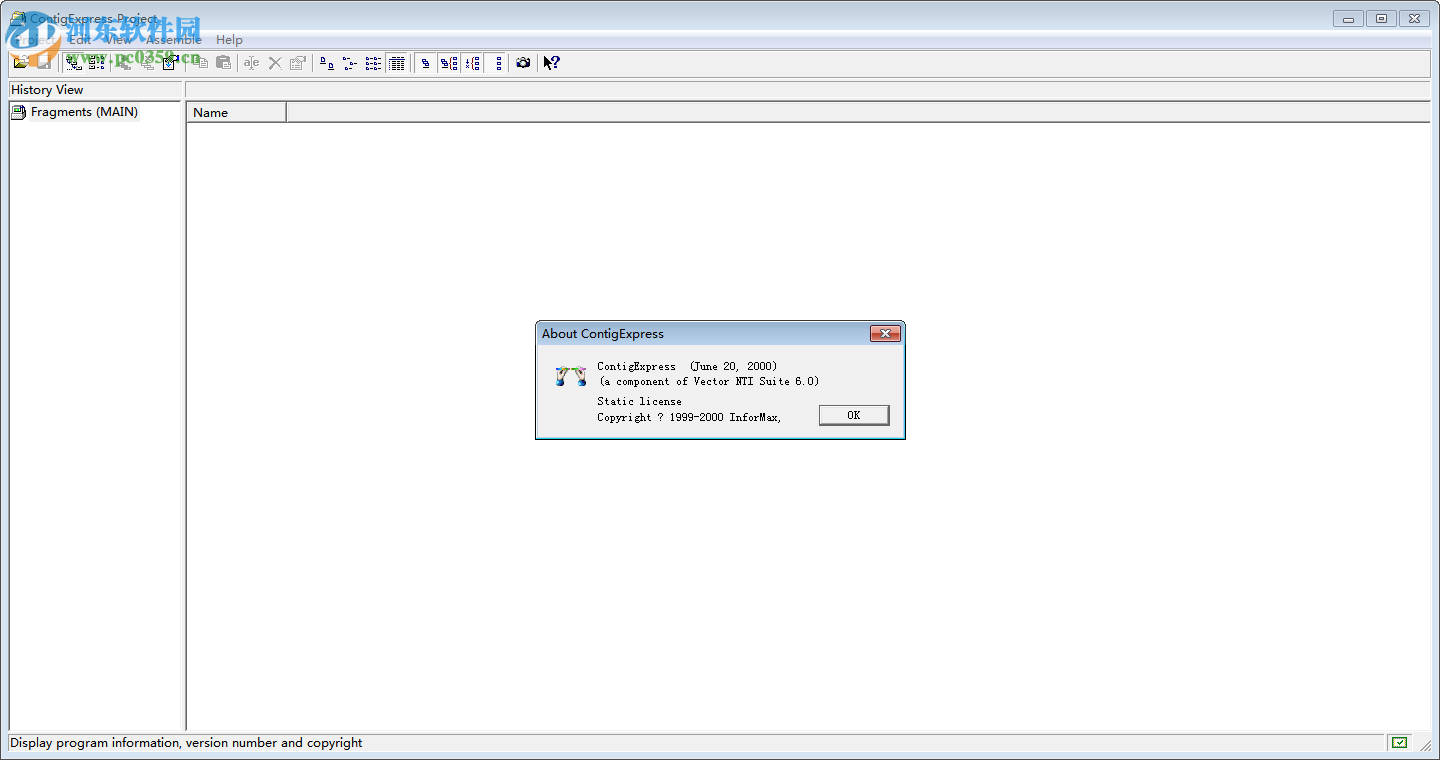Click the Copy toolbar icon
1440x760 pixels.
[201, 62]
